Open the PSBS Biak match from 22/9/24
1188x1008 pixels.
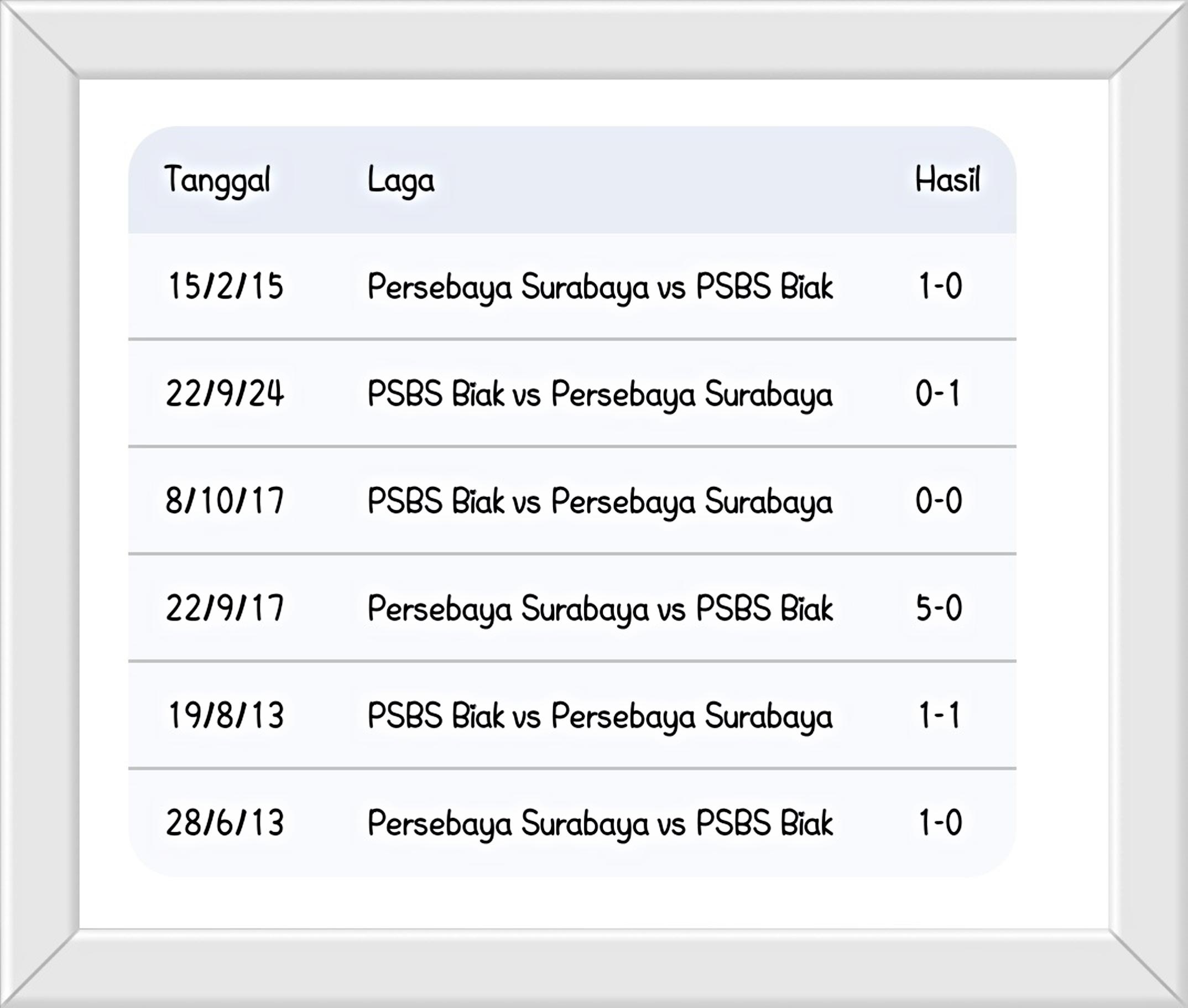pos(600,393)
